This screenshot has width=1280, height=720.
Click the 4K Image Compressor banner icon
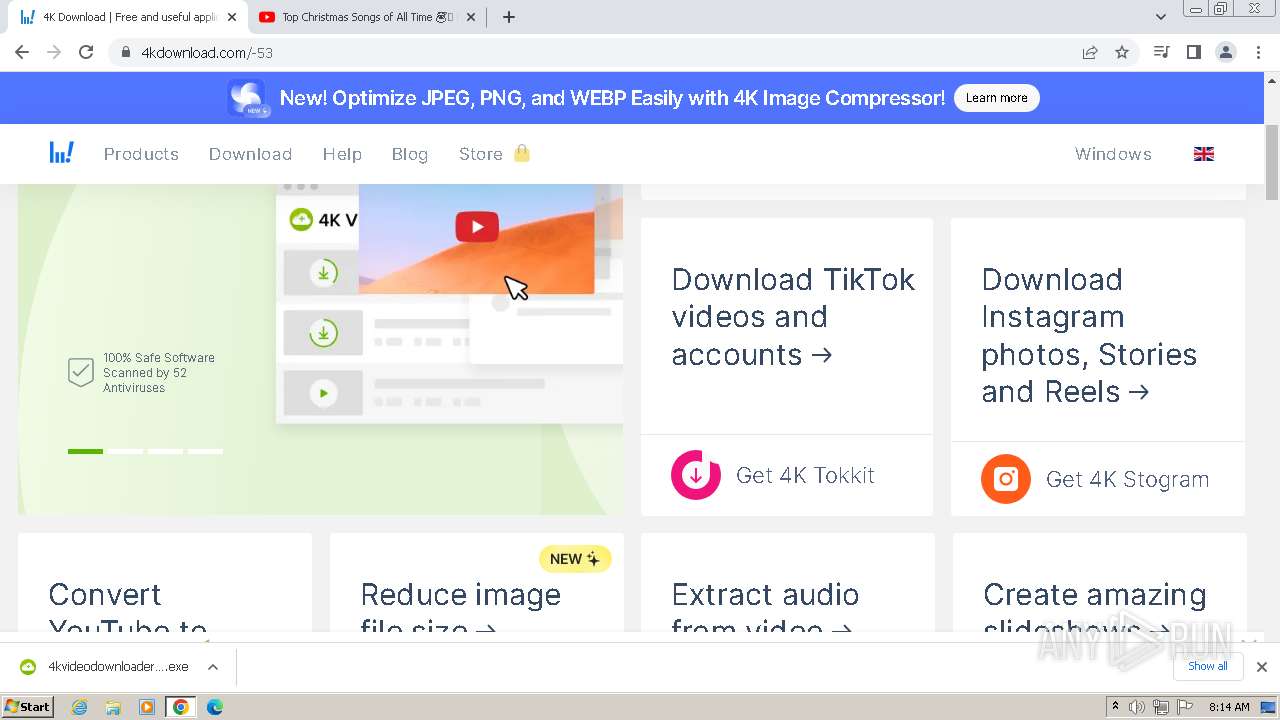pyautogui.click(x=247, y=98)
